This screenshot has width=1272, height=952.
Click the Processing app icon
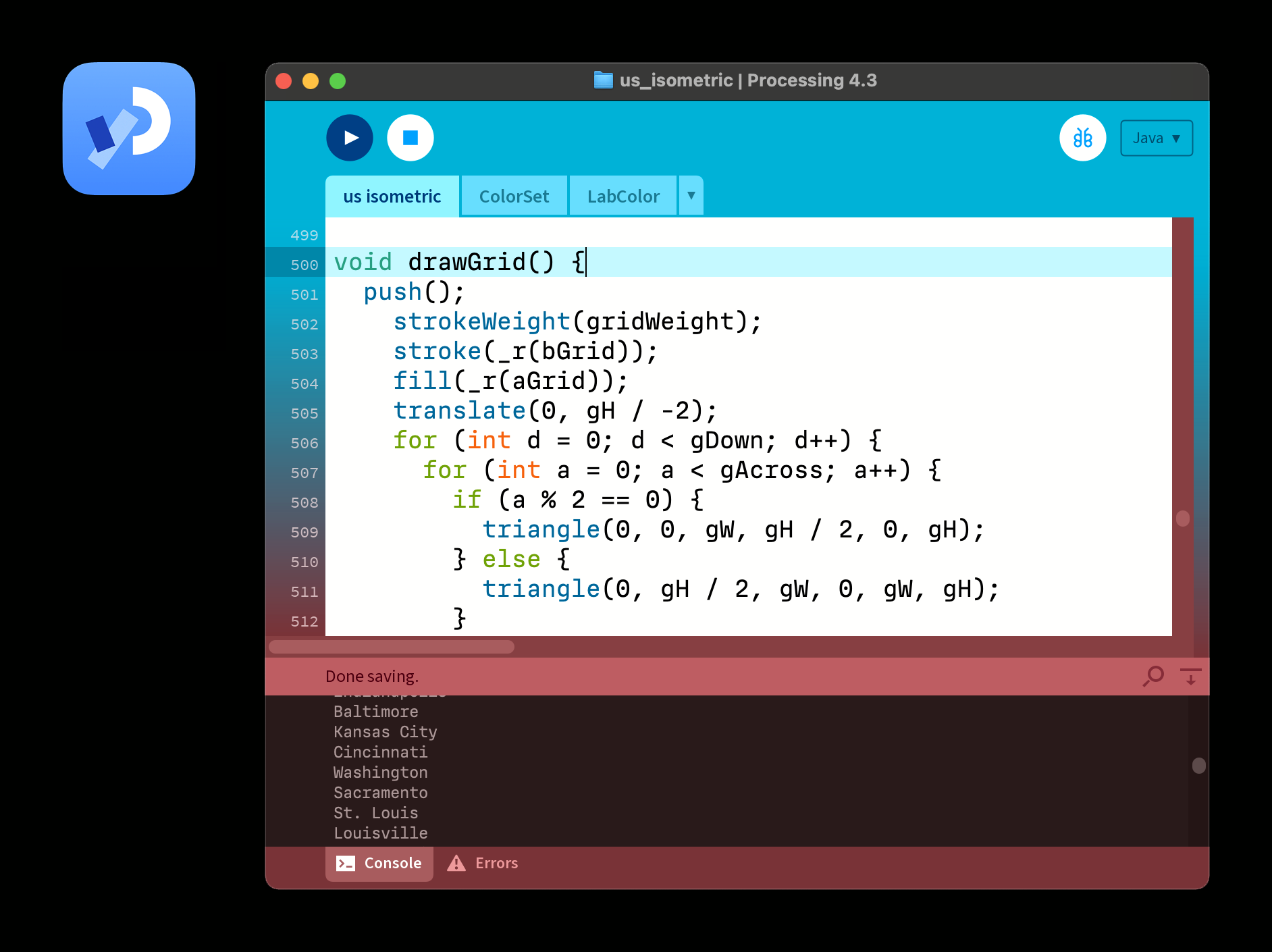coord(129,129)
